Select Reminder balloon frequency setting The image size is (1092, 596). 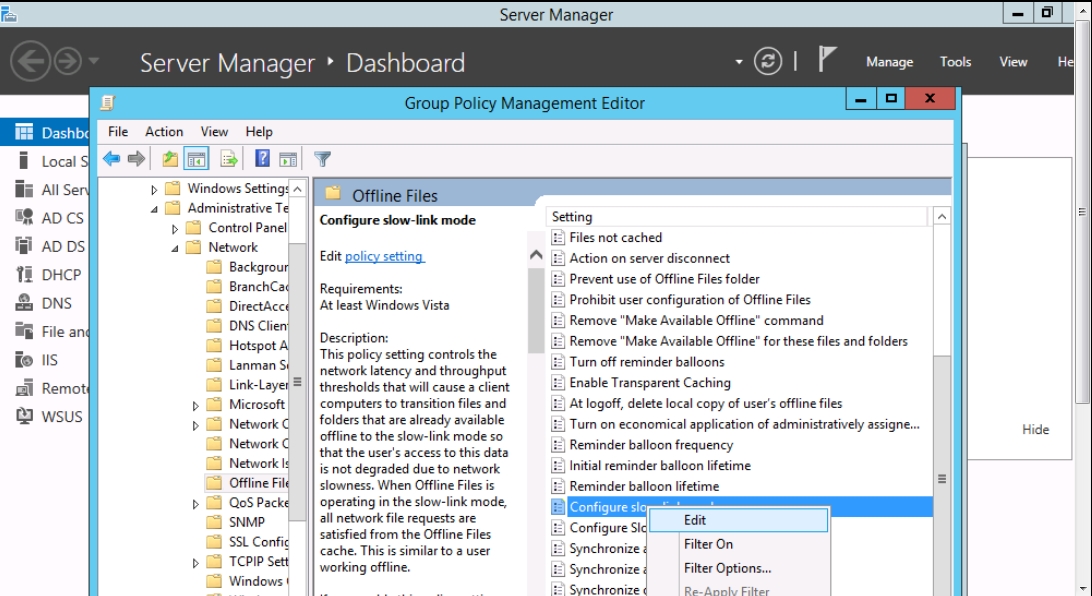tap(650, 445)
